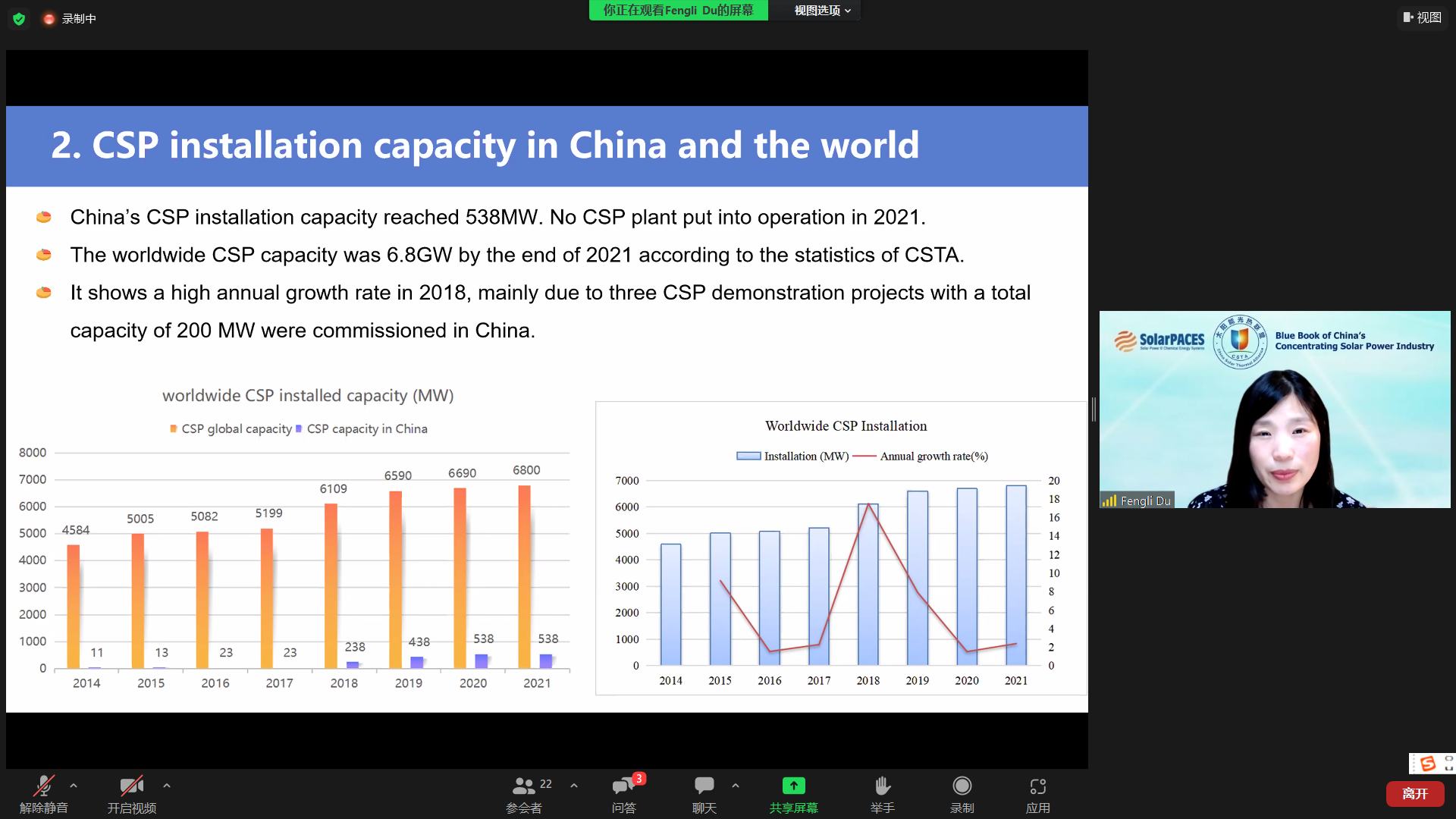Viewport: 1456px width, 819px height.
Task: Click the recording status indicator
Action: coord(70,19)
